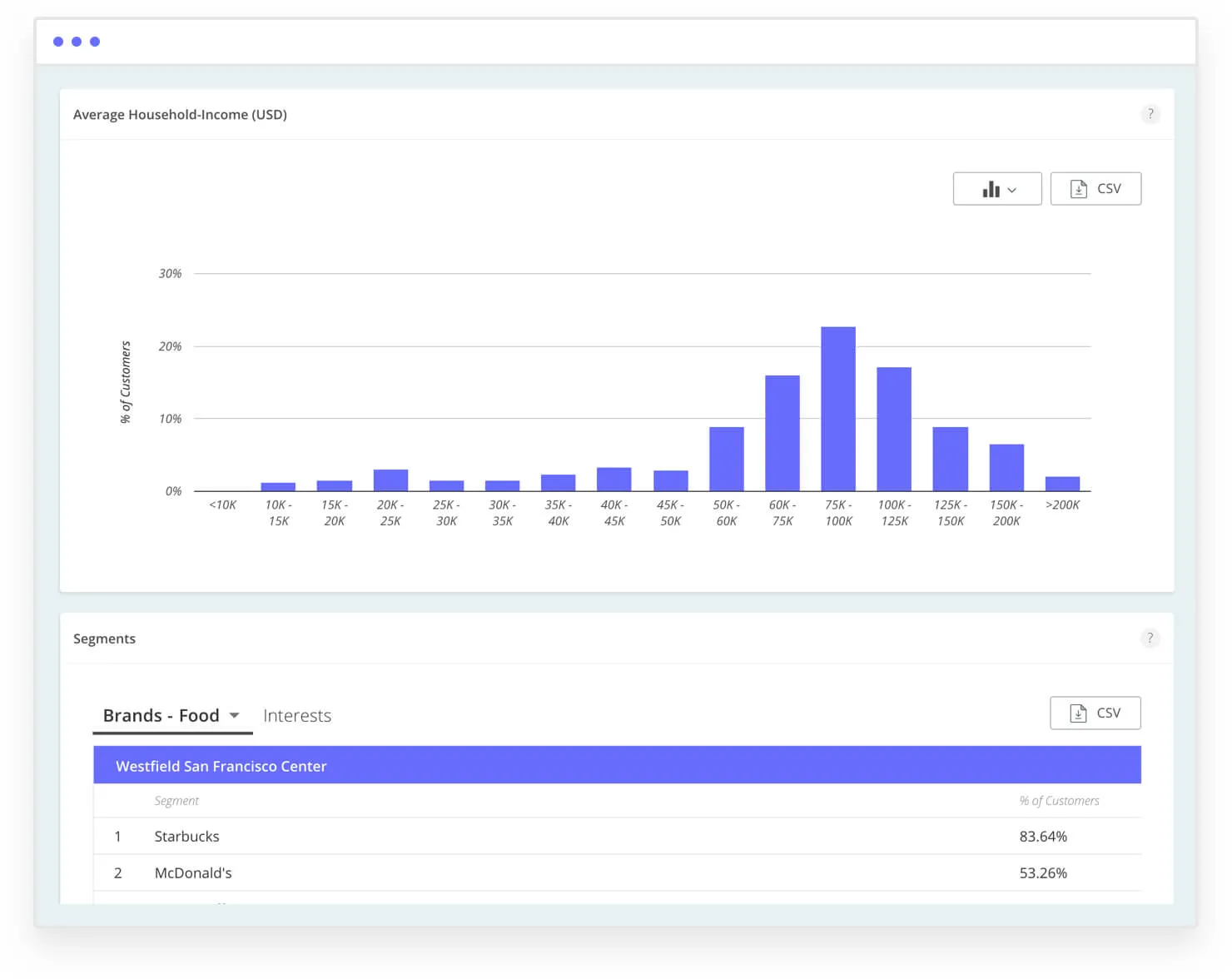The height and width of the screenshot is (979, 1232).
Task: Download segments using the CSV button
Action: (x=1095, y=713)
